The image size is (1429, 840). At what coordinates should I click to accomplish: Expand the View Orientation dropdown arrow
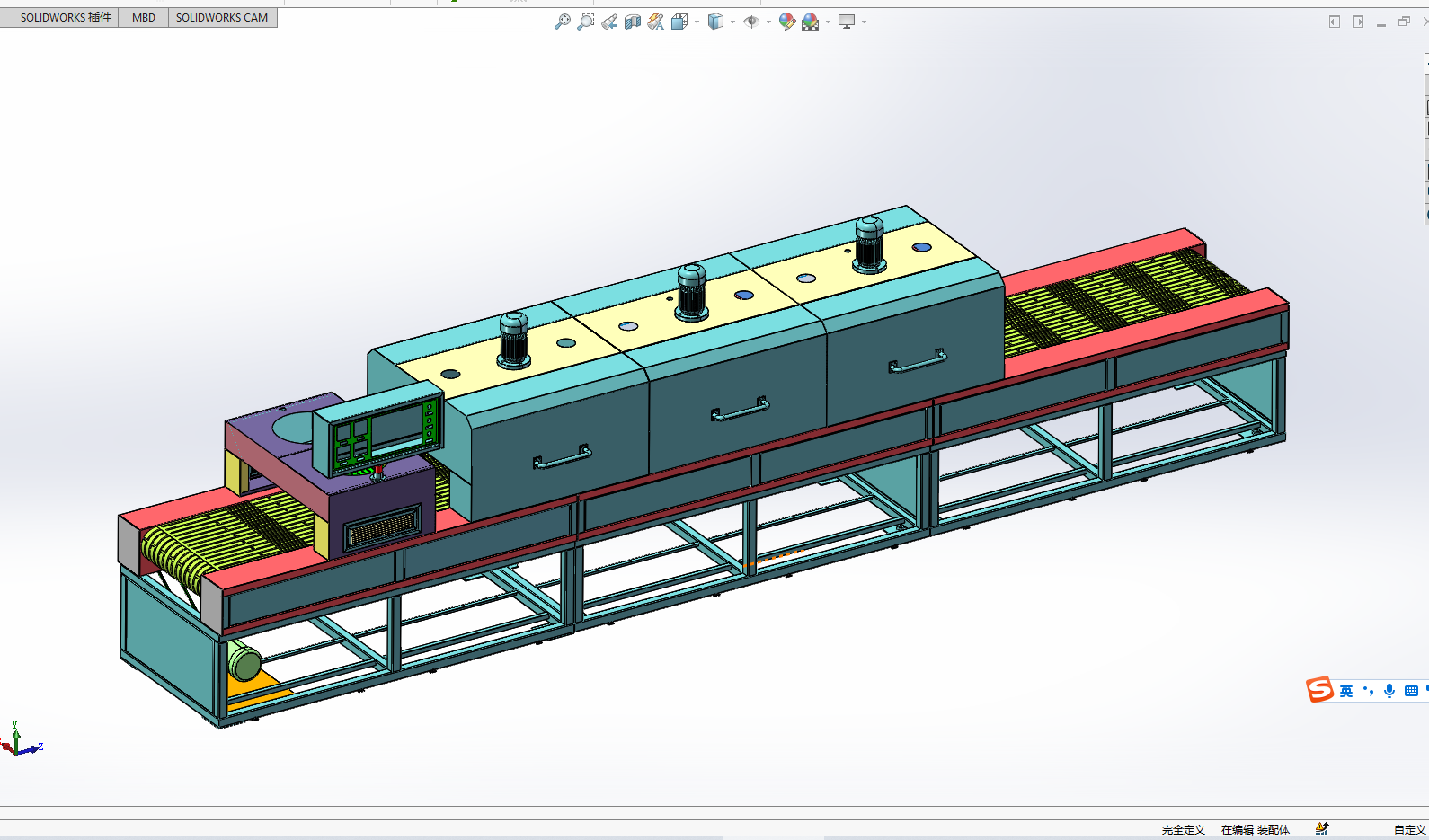pyautogui.click(x=697, y=22)
